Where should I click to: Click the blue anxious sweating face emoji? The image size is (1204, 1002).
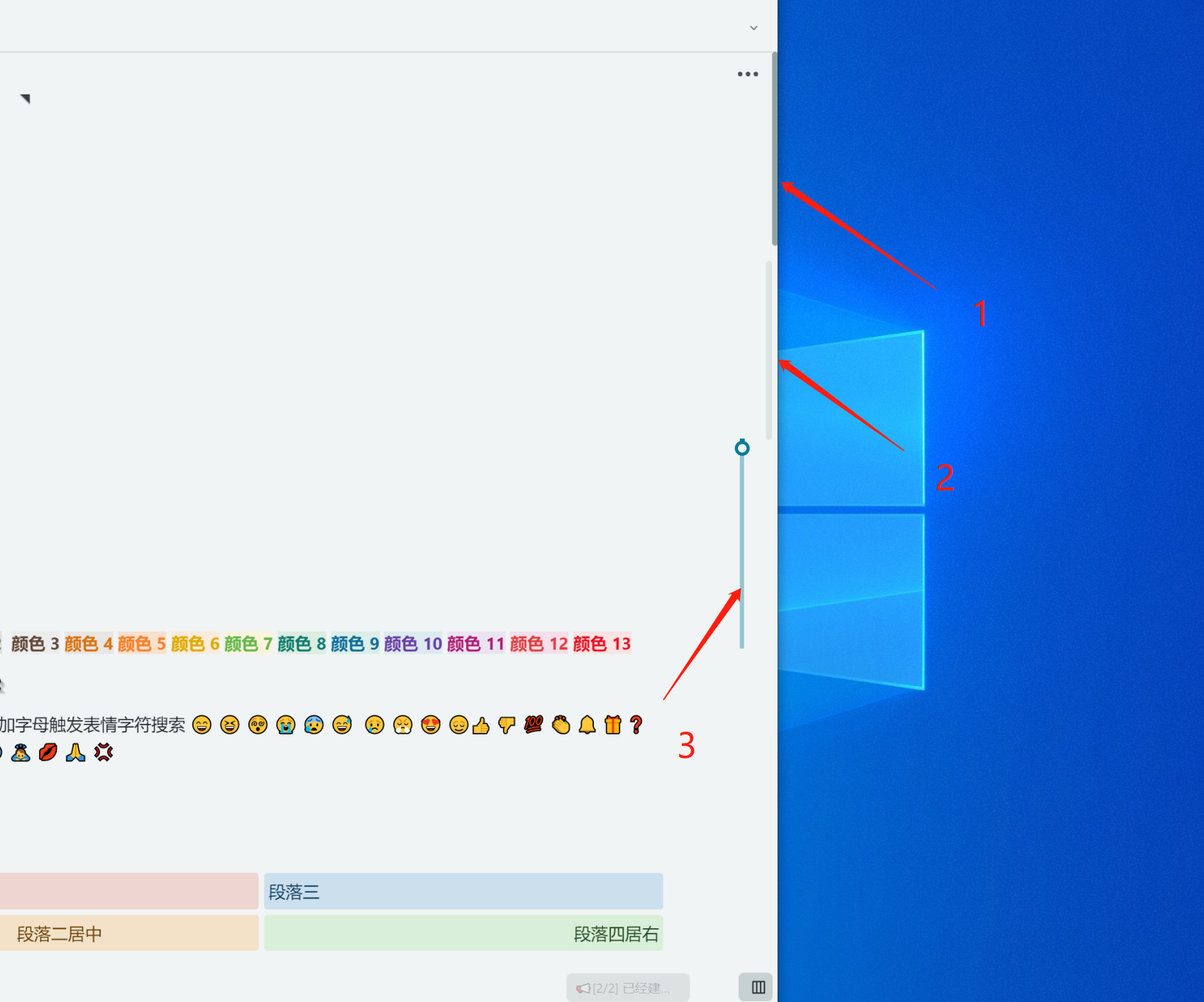click(x=314, y=725)
